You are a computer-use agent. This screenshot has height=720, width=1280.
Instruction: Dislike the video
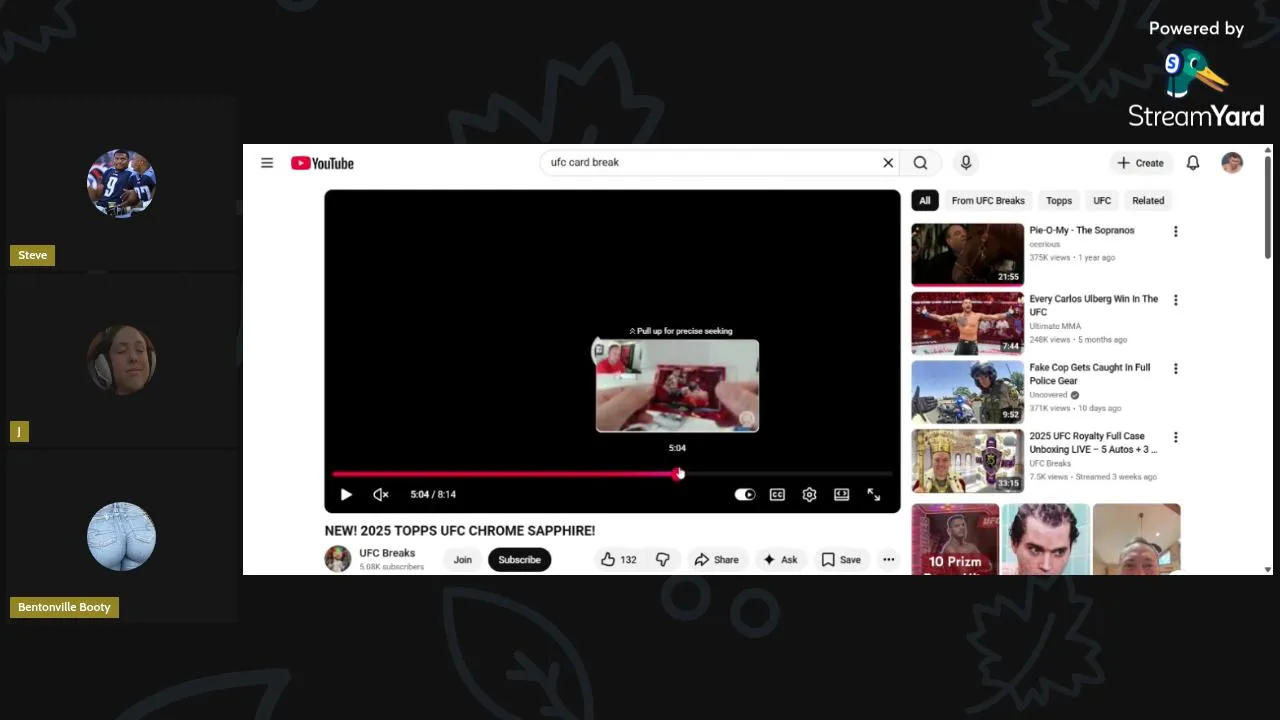(662, 560)
